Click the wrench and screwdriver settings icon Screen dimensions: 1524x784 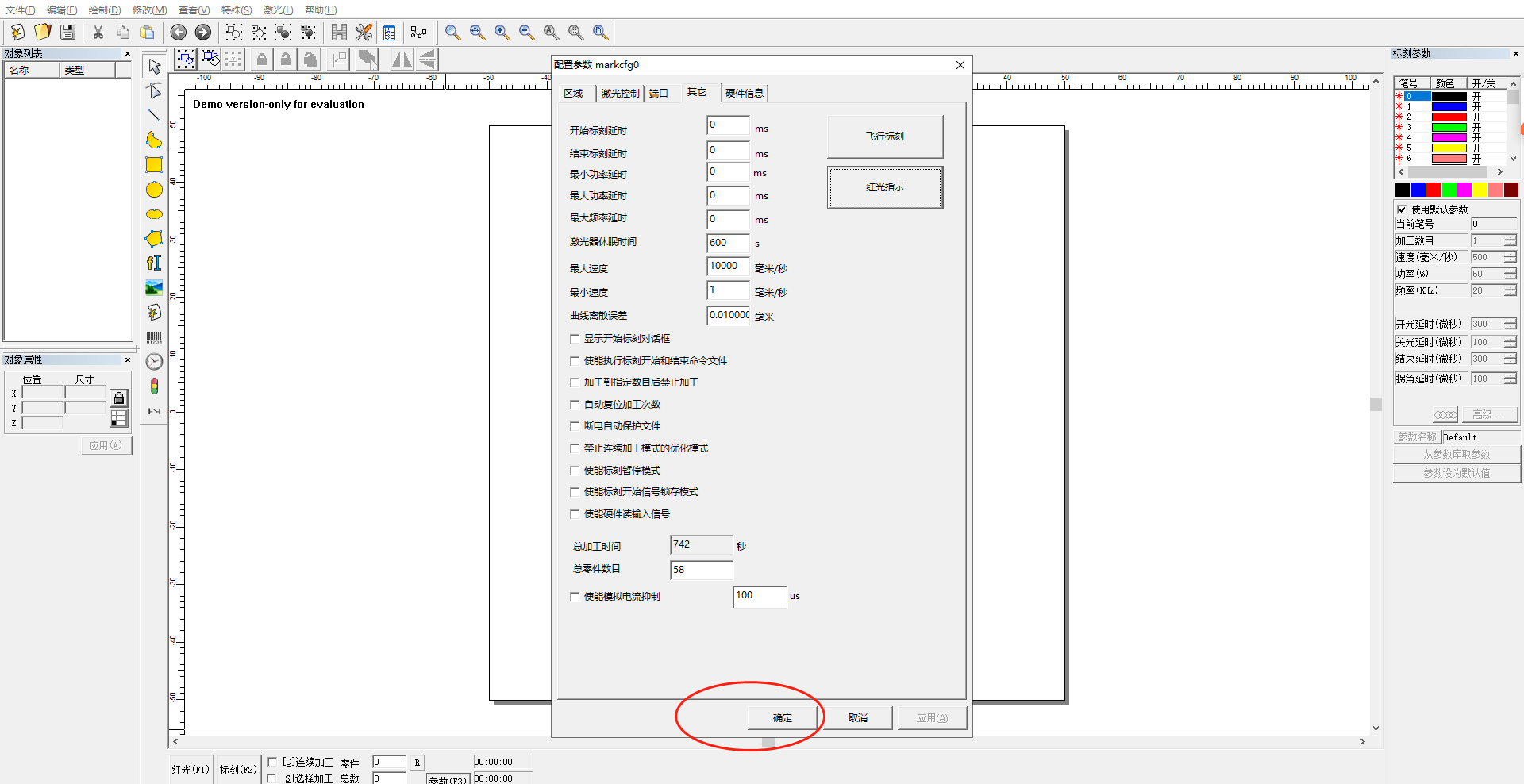click(364, 32)
